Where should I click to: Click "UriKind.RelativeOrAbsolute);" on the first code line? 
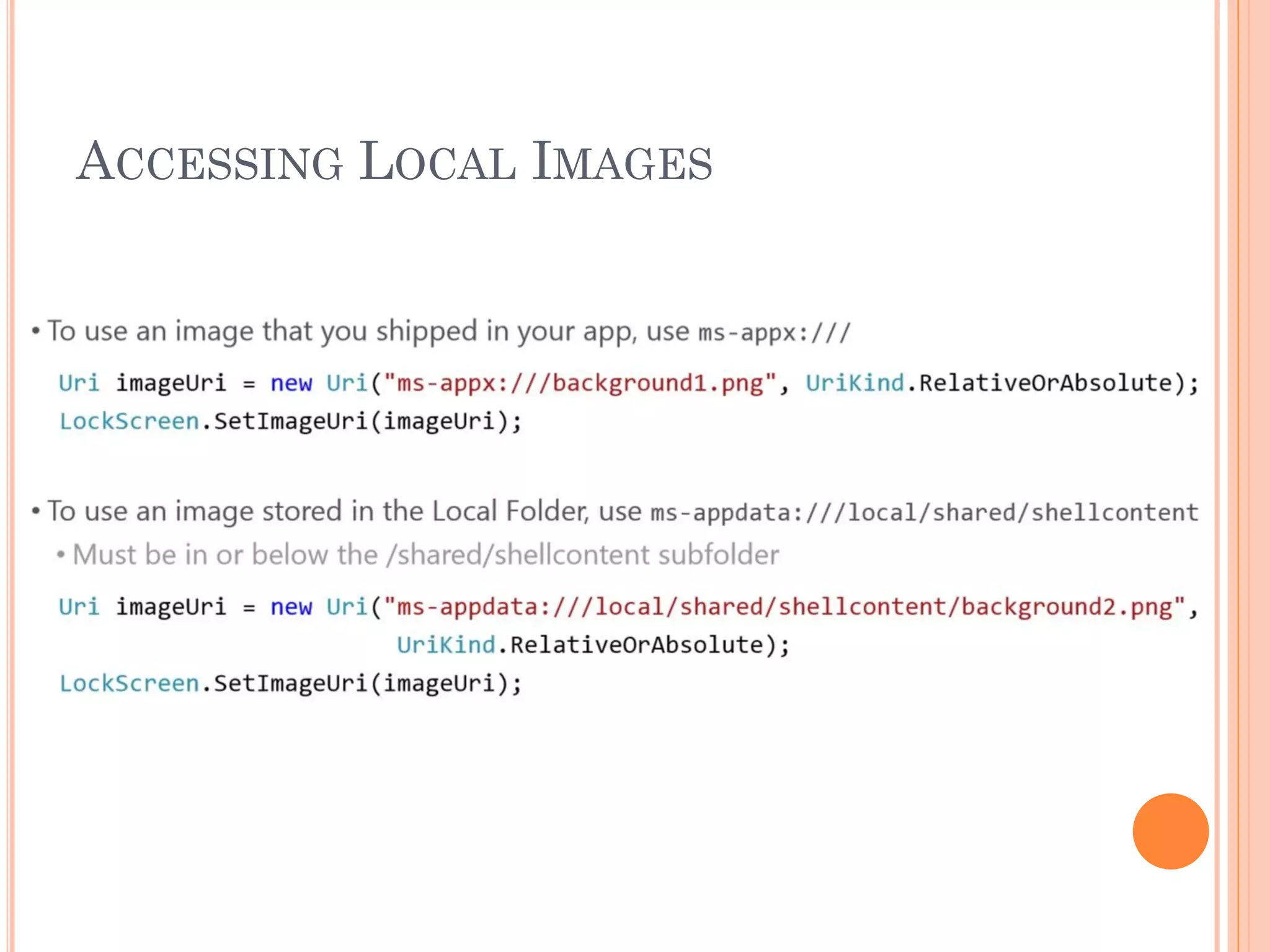pos(1003,383)
